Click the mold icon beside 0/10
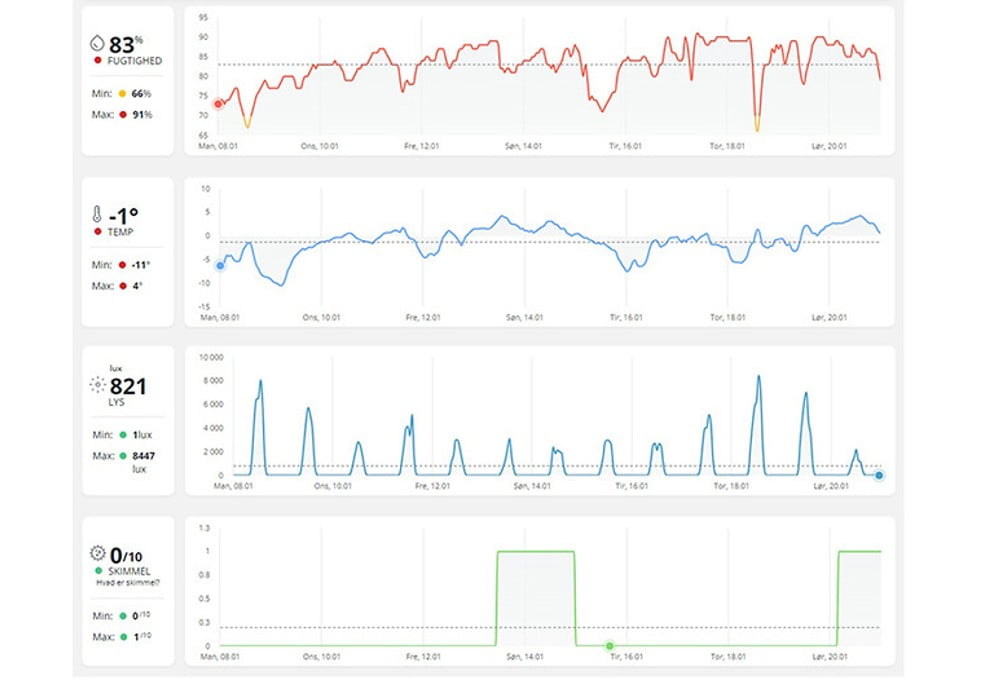This screenshot has height=684, width=1000. click(x=97, y=553)
